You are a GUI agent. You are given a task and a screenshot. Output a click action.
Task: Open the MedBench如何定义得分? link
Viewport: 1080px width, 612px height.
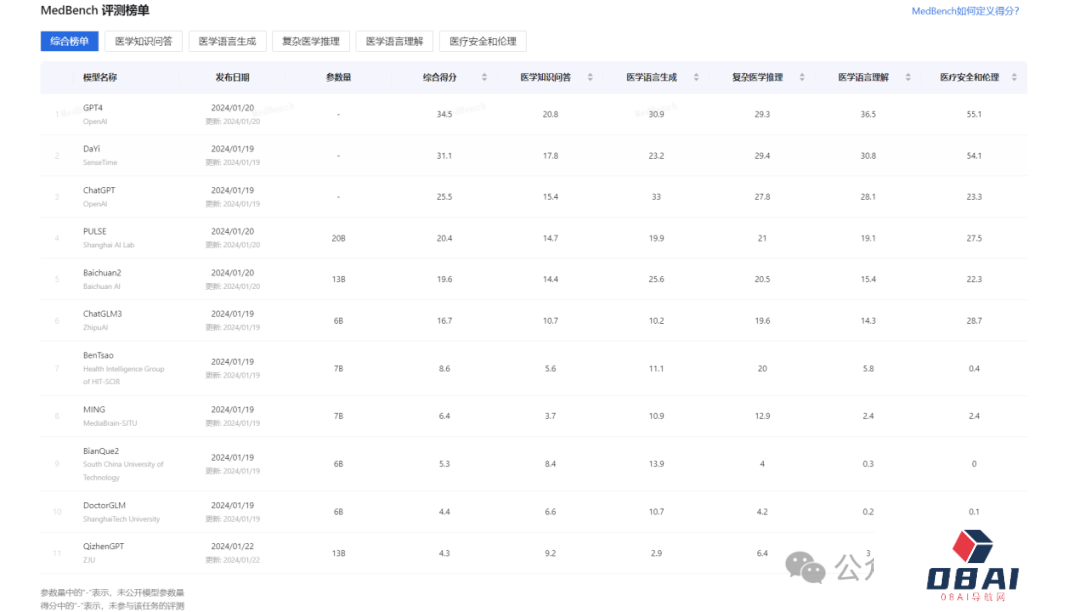click(x=965, y=11)
